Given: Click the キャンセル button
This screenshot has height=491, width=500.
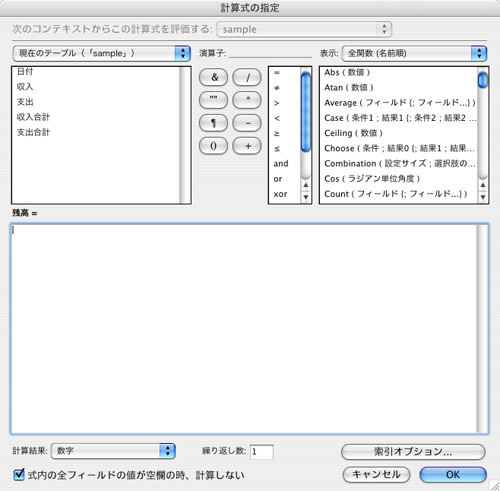Looking at the screenshot, I should [376, 474].
